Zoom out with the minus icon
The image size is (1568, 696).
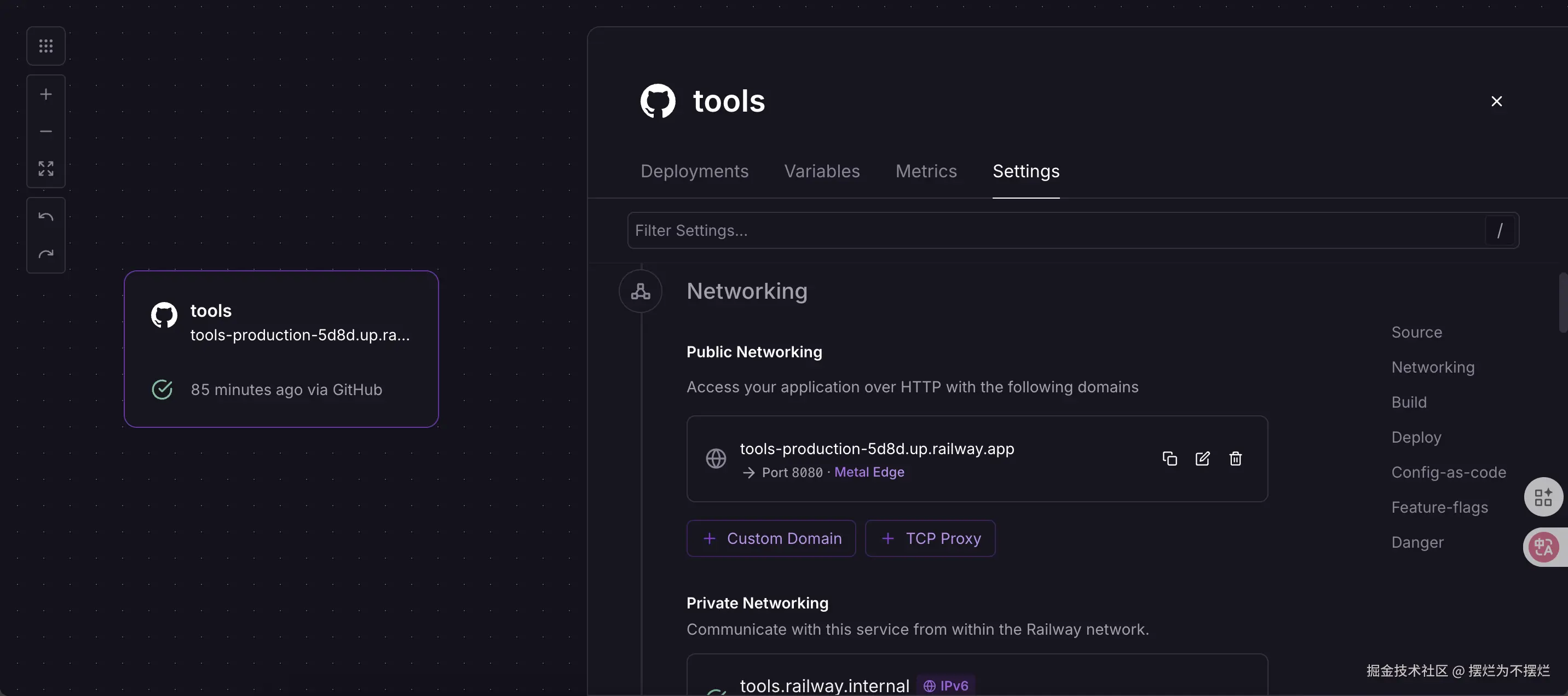(45, 131)
